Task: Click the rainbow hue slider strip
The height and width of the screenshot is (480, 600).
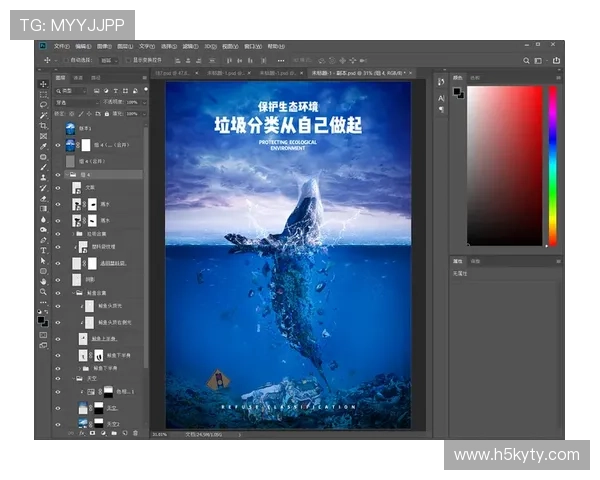Action: (x=553, y=166)
